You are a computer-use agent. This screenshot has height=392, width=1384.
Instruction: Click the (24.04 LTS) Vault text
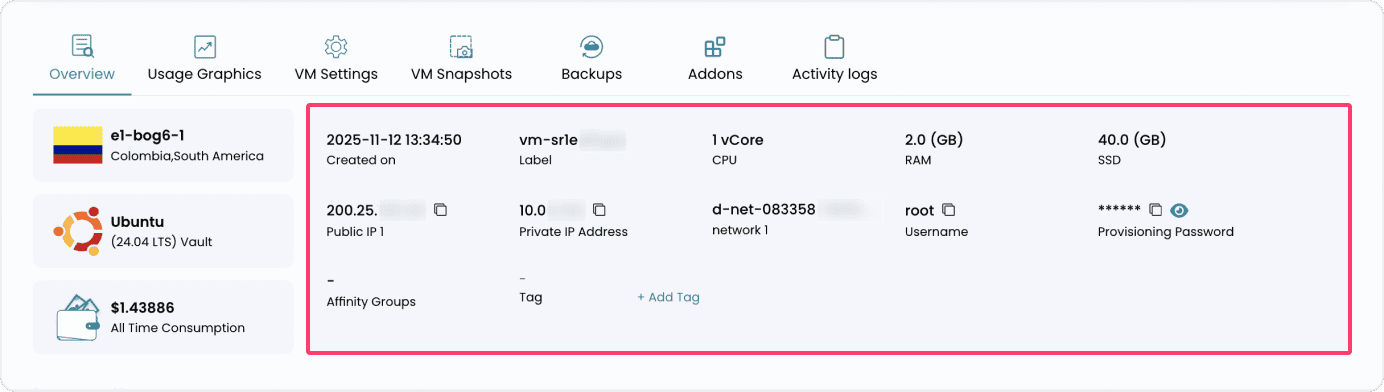pos(161,242)
